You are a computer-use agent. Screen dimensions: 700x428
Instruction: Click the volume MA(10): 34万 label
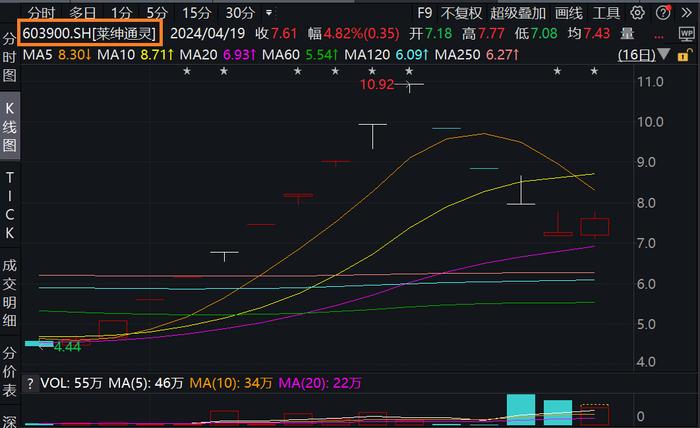(x=231, y=383)
